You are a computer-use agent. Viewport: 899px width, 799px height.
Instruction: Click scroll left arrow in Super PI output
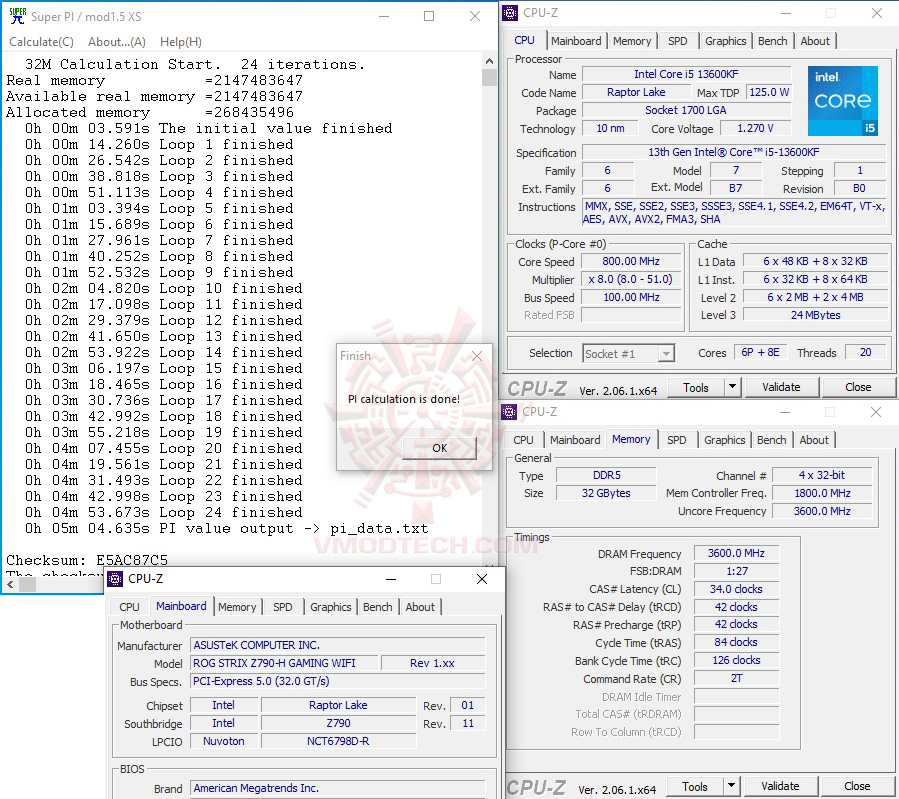pyautogui.click(x=10, y=585)
